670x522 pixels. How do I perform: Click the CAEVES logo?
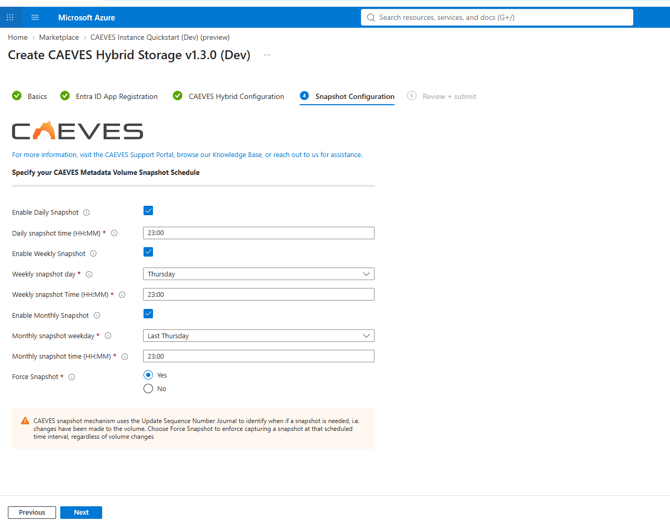[x=77, y=131]
